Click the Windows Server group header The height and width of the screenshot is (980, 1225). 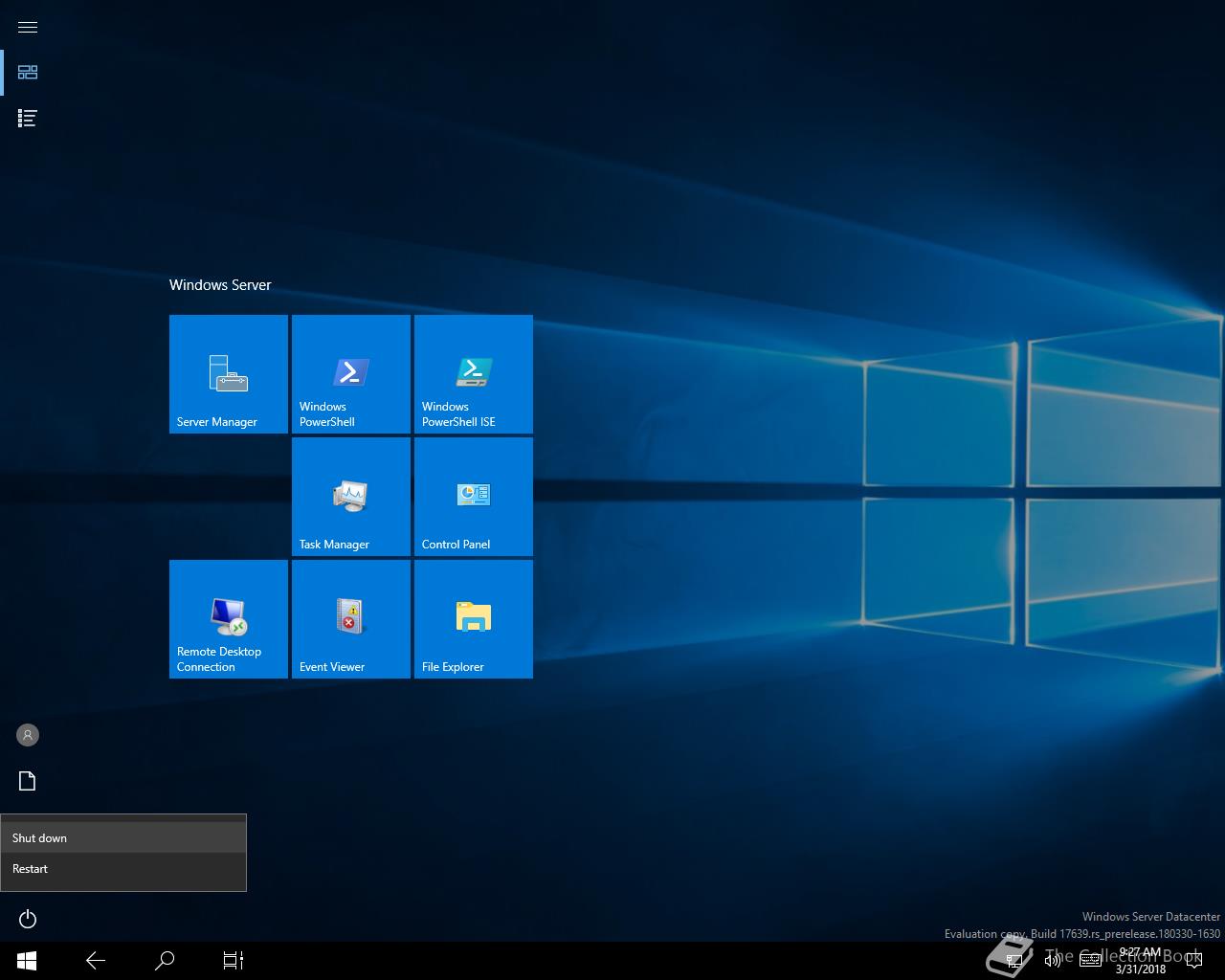click(x=220, y=285)
